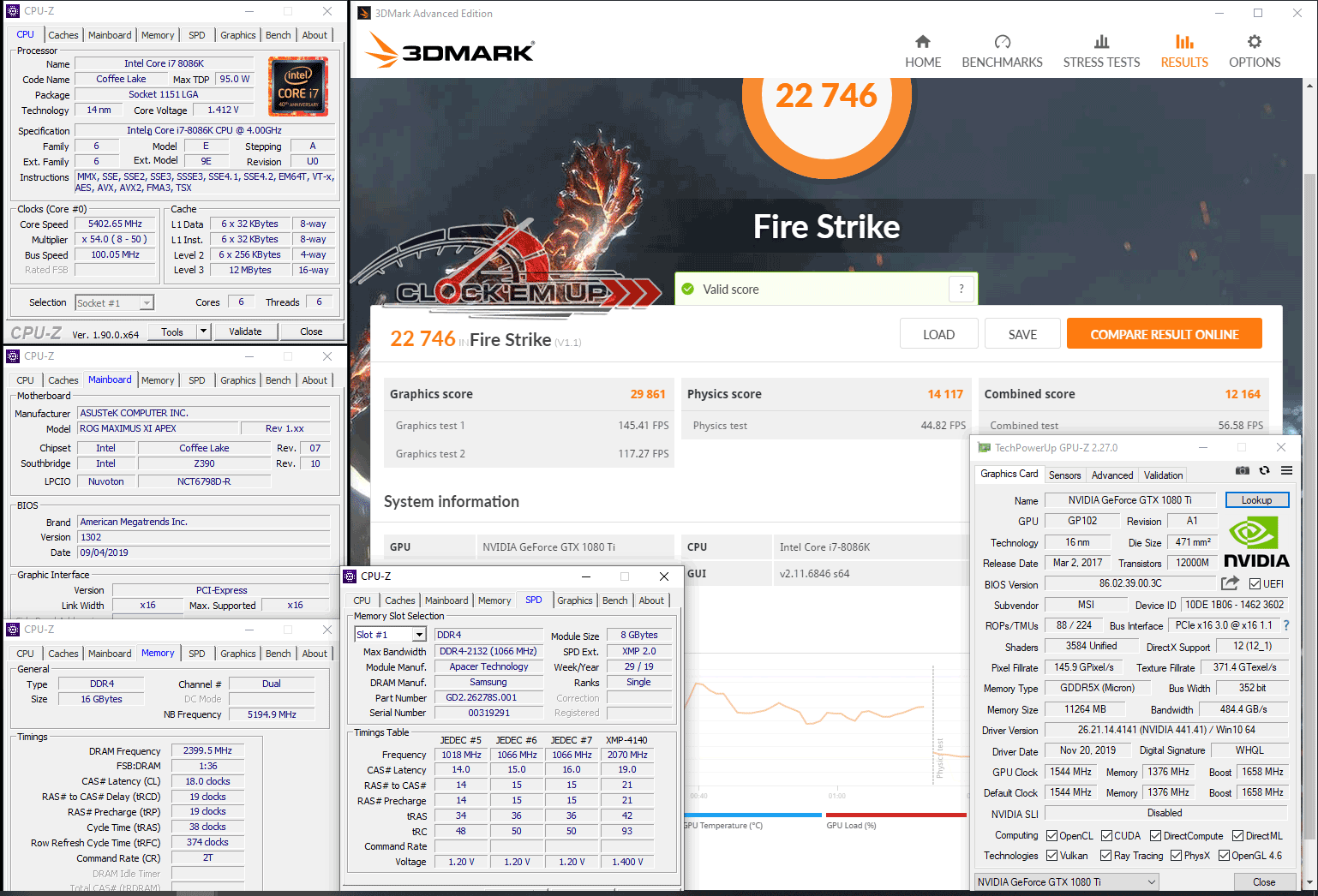Click the valid score help question mark
The height and width of the screenshot is (896, 1318).
[x=962, y=289]
